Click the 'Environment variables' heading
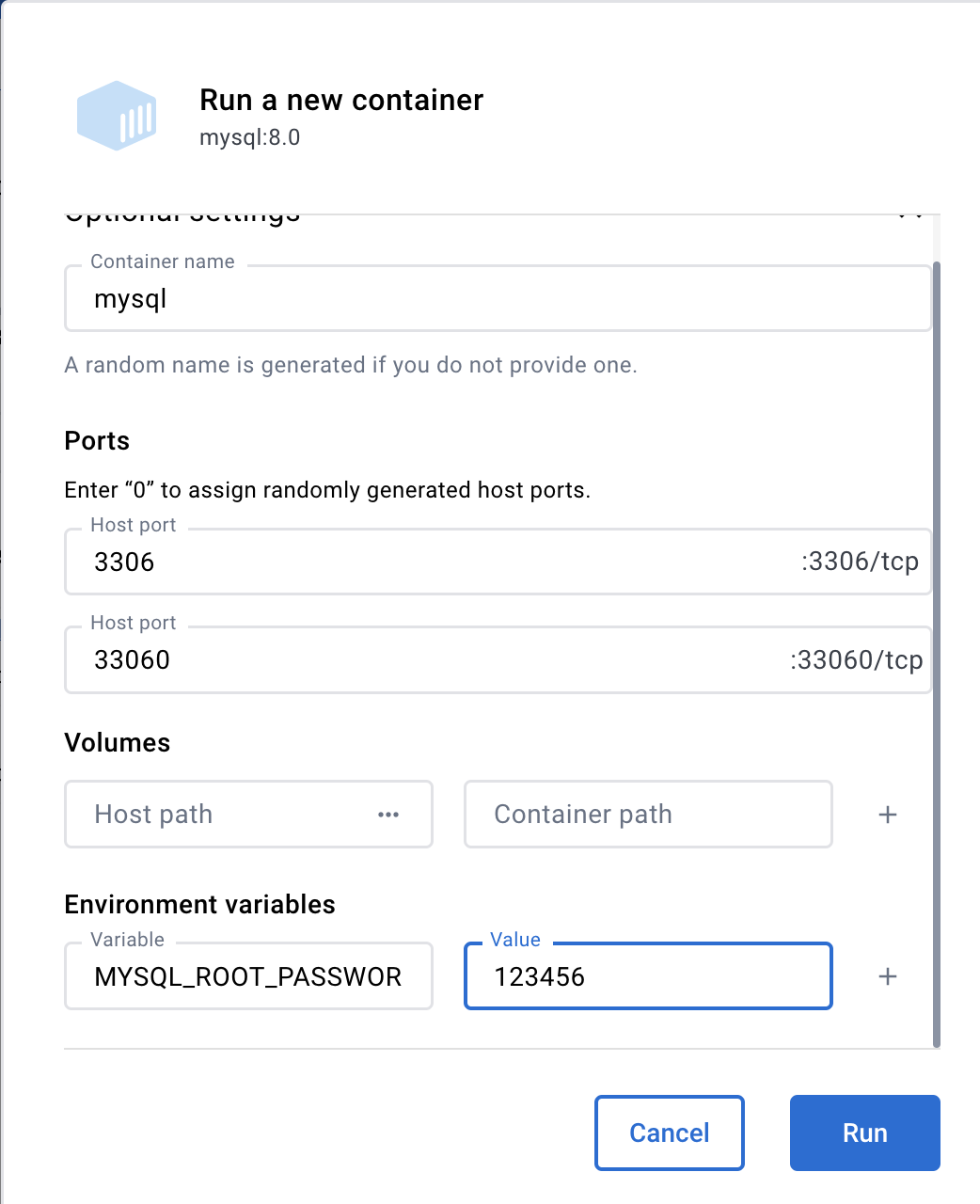The height and width of the screenshot is (1204, 980). coord(200,905)
